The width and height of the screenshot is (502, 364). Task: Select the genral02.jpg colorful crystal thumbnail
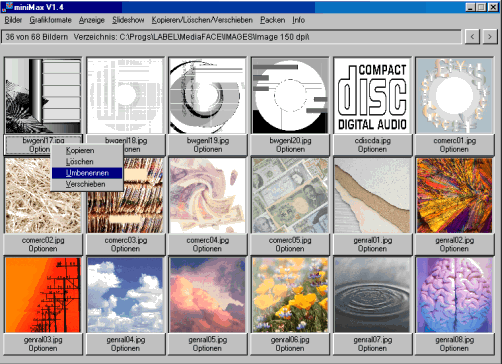(454, 195)
